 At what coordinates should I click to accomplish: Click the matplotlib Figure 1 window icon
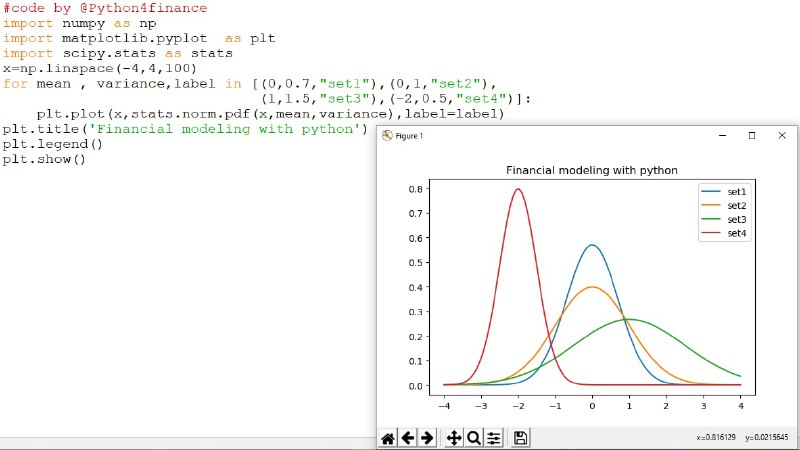pyautogui.click(x=387, y=136)
